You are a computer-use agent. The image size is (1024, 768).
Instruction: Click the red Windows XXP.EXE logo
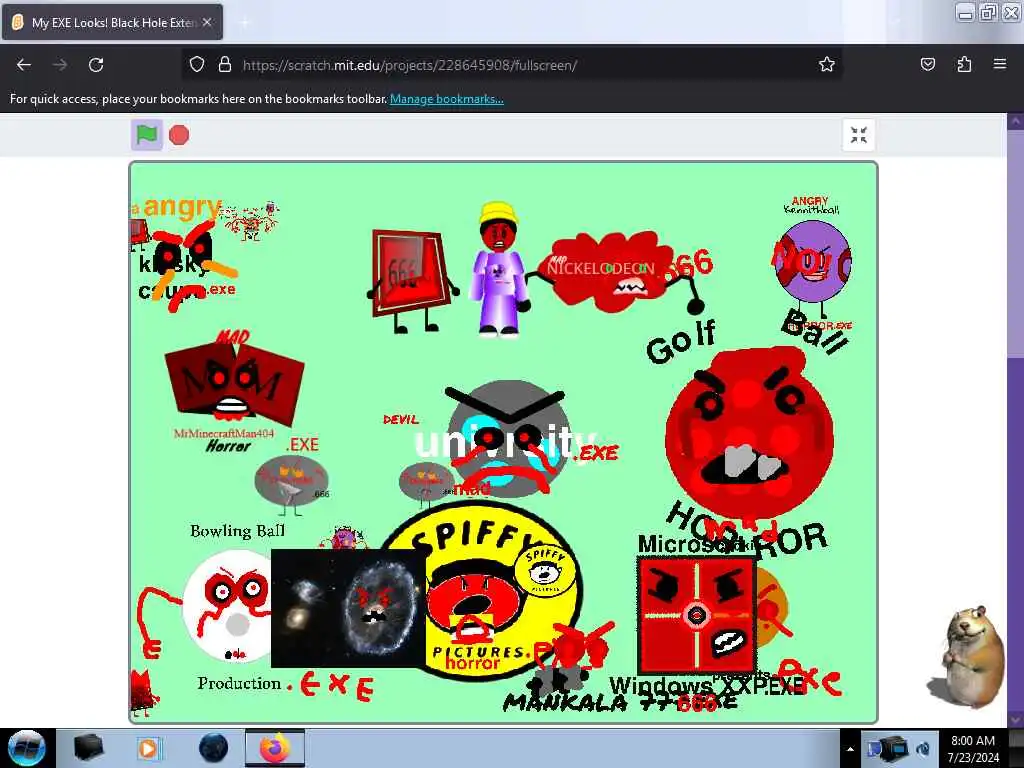696,615
